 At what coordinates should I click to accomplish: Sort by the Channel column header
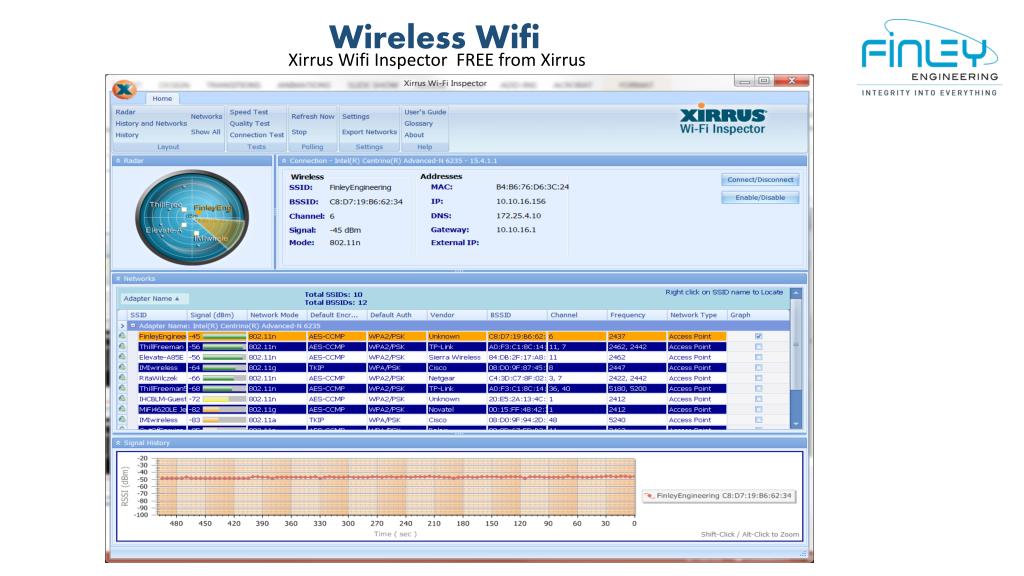click(x=577, y=315)
